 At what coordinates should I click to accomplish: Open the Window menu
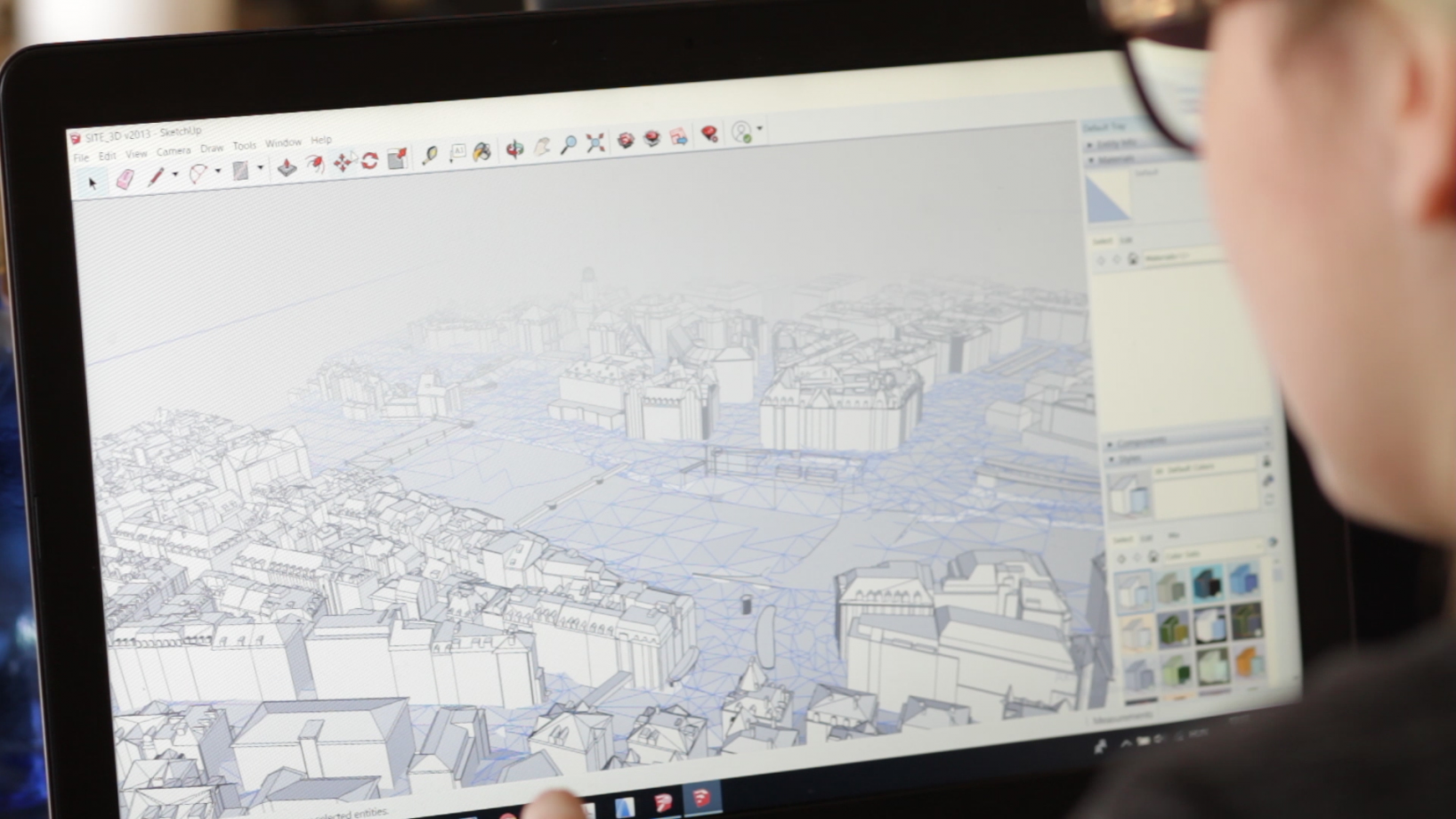[x=283, y=143]
